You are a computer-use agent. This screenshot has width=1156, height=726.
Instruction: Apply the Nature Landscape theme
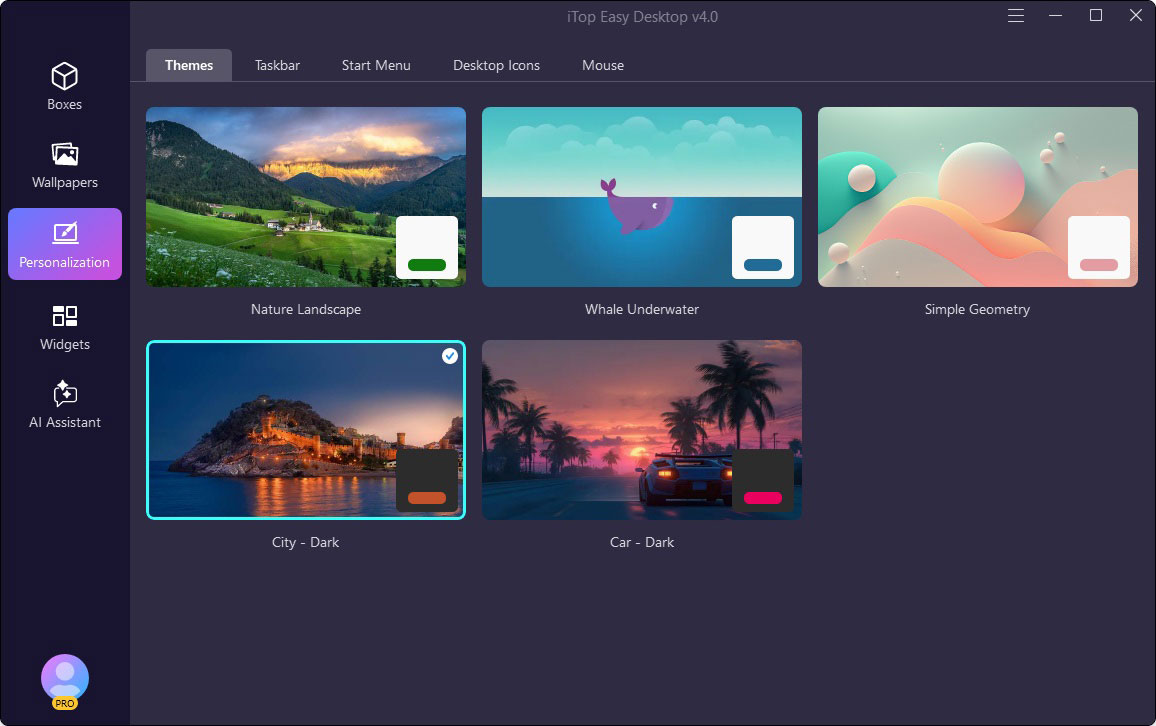coord(305,196)
